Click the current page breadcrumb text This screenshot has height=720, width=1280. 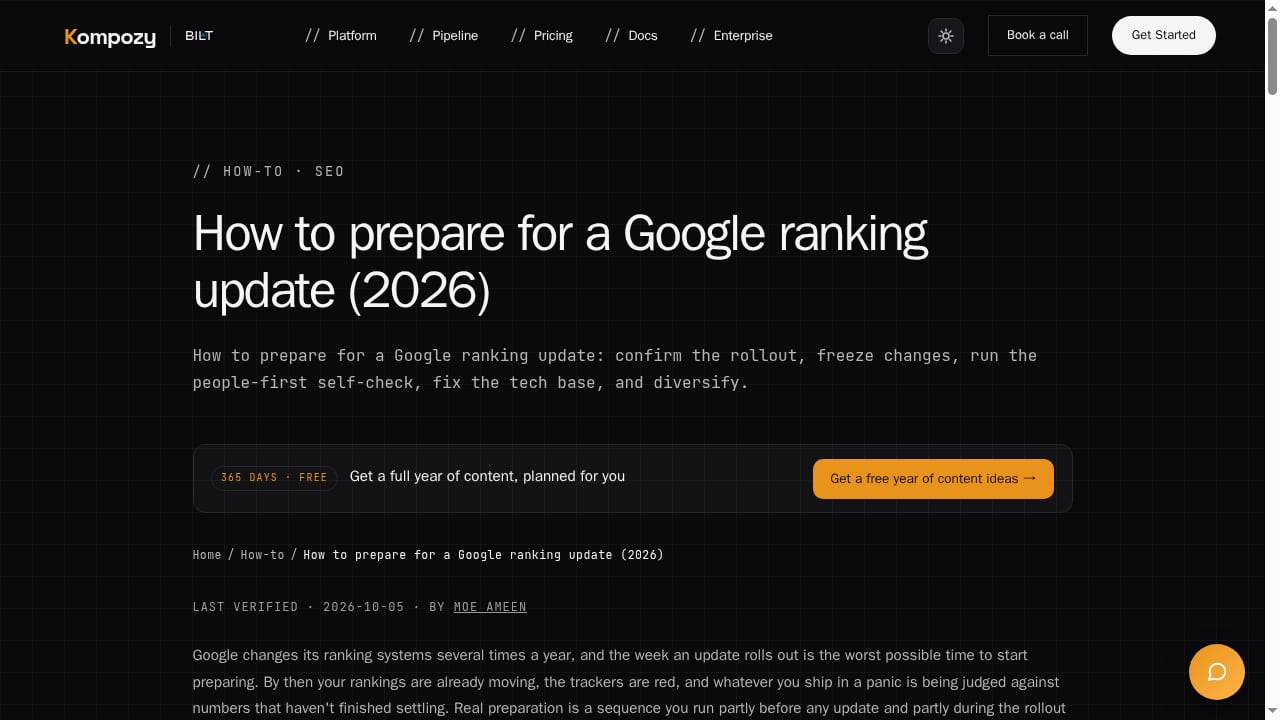point(483,555)
